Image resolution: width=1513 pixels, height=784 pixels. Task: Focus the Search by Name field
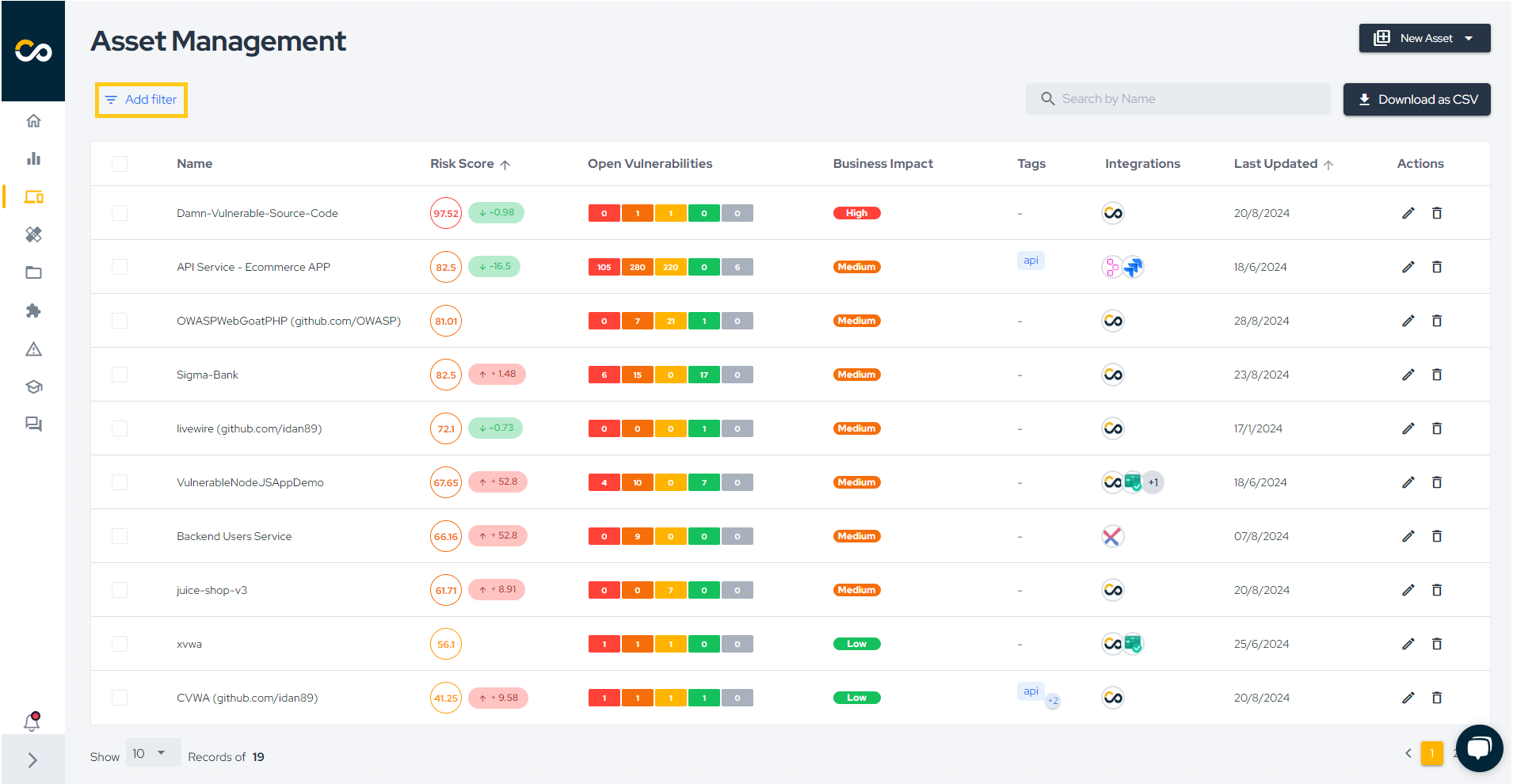1178,99
